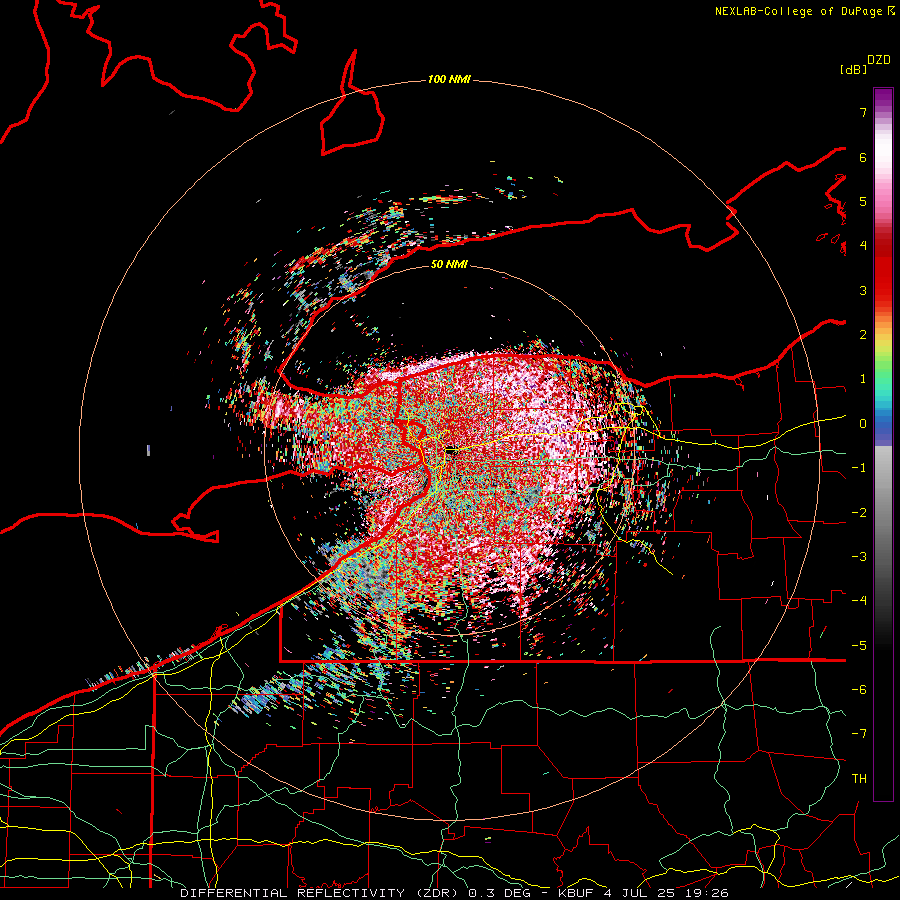The width and height of the screenshot is (900, 900).
Task: Click the [dB] units label
Action: tap(854, 70)
